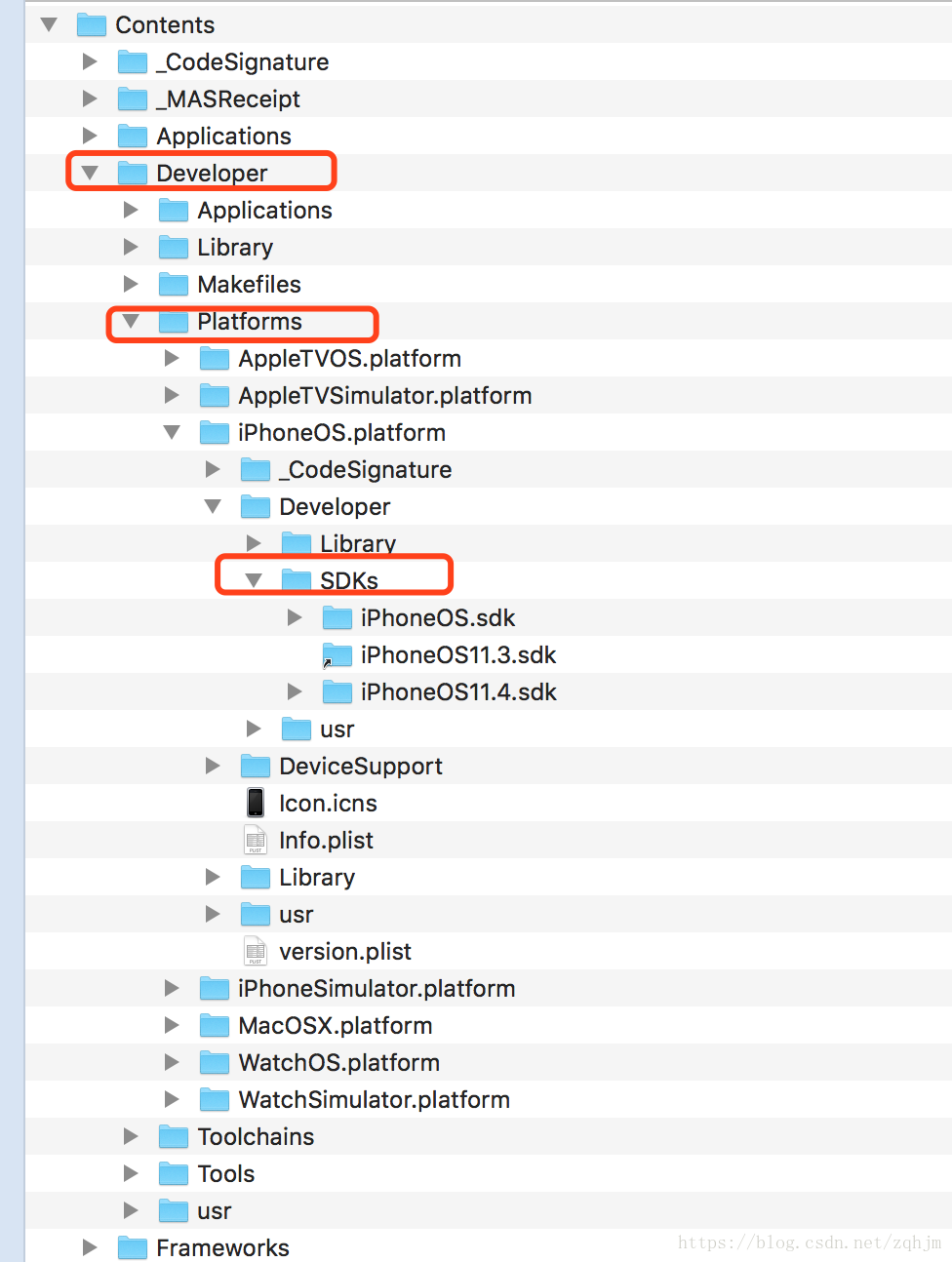952x1262 pixels.
Task: Collapse the Platforms folder triangle
Action: (131, 321)
